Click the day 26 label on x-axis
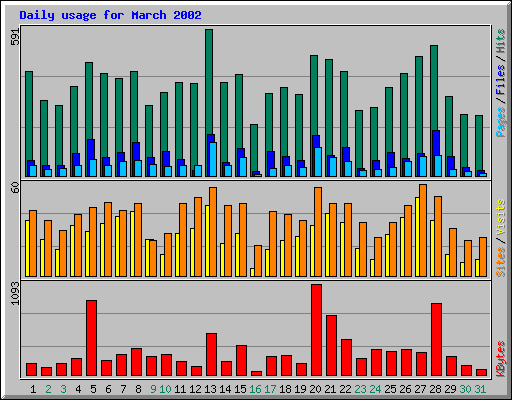The height and width of the screenshot is (400, 512). [405, 389]
